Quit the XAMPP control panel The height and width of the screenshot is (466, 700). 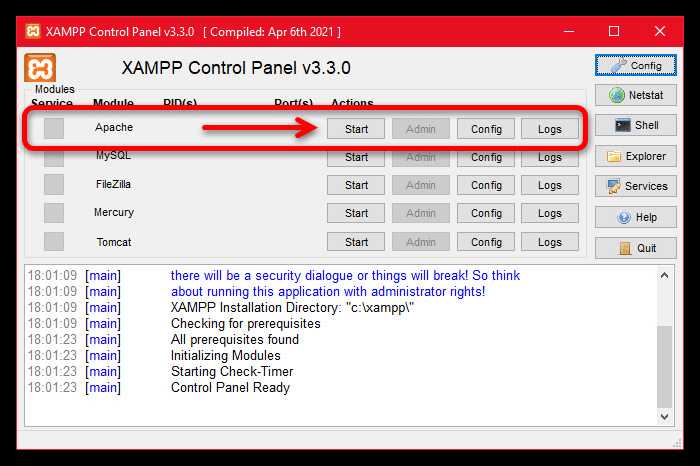pos(636,248)
